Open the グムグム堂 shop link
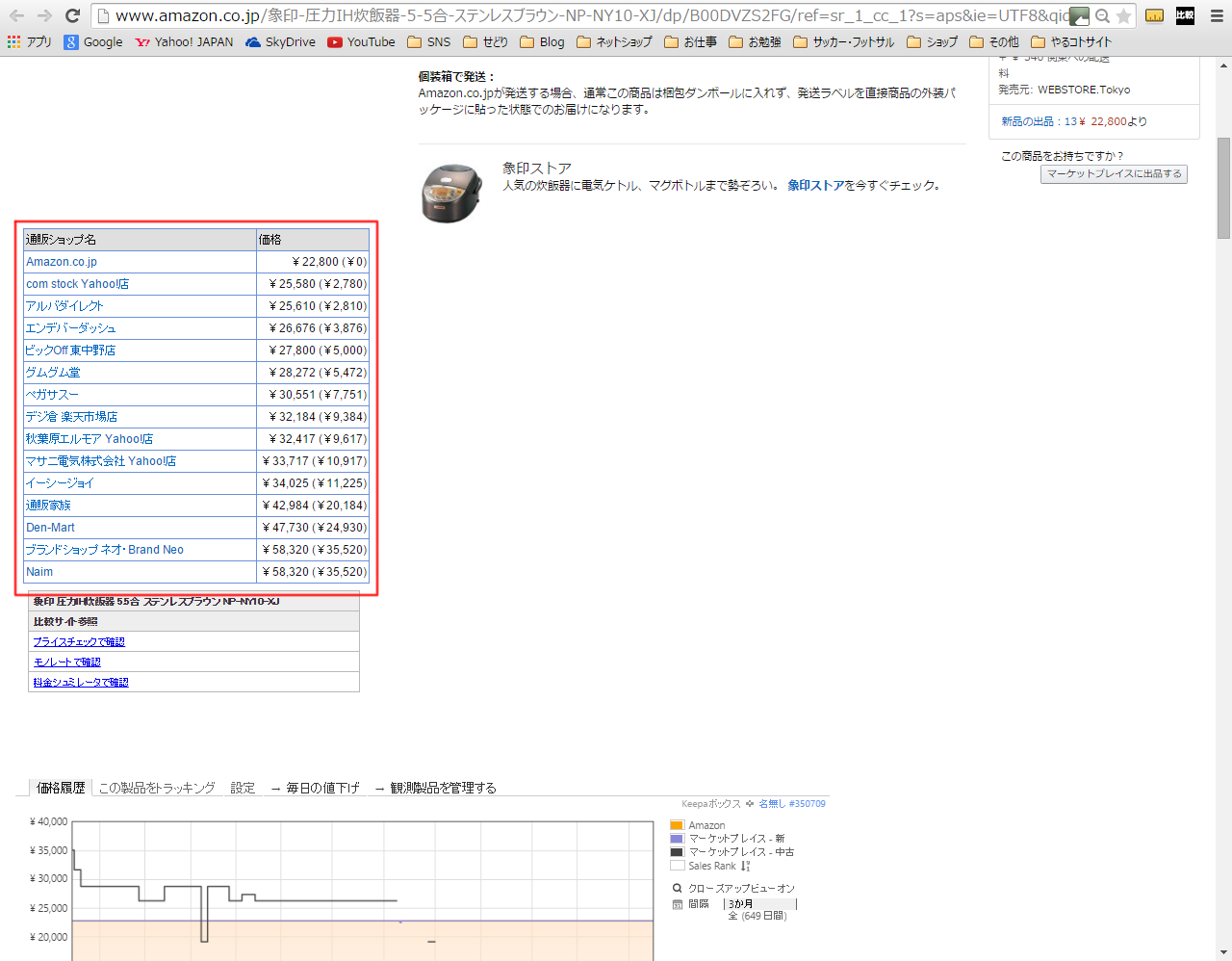This screenshot has height=961, width=1232. [x=53, y=373]
